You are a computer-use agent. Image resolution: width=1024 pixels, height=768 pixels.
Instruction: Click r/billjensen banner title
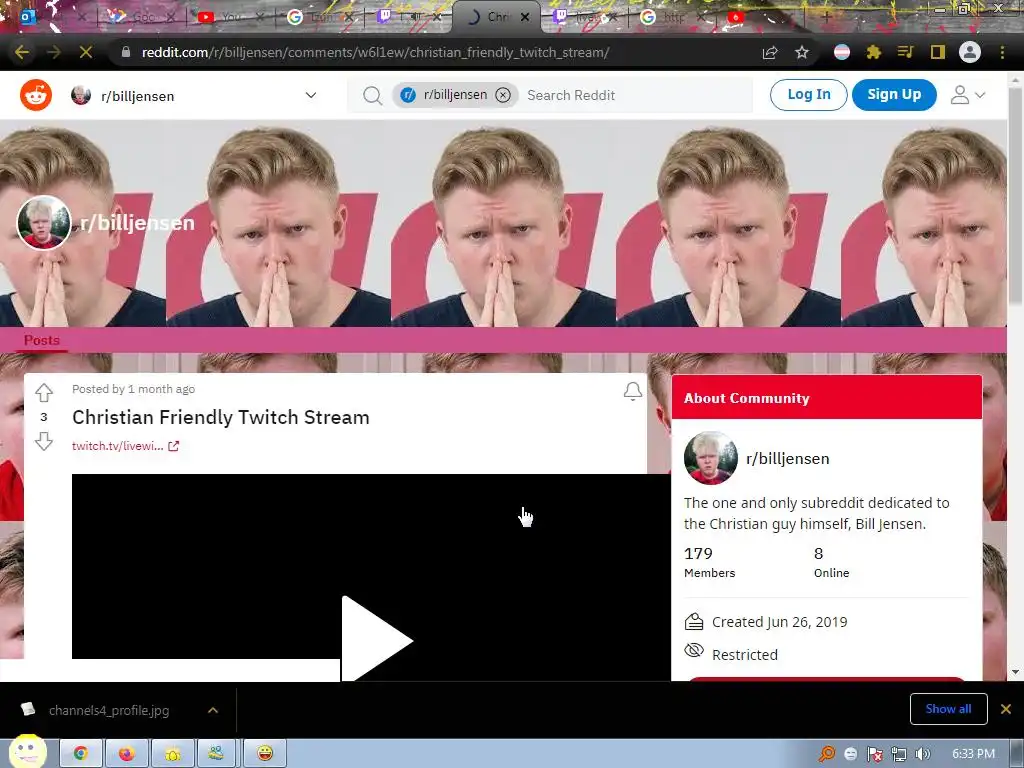point(137,223)
